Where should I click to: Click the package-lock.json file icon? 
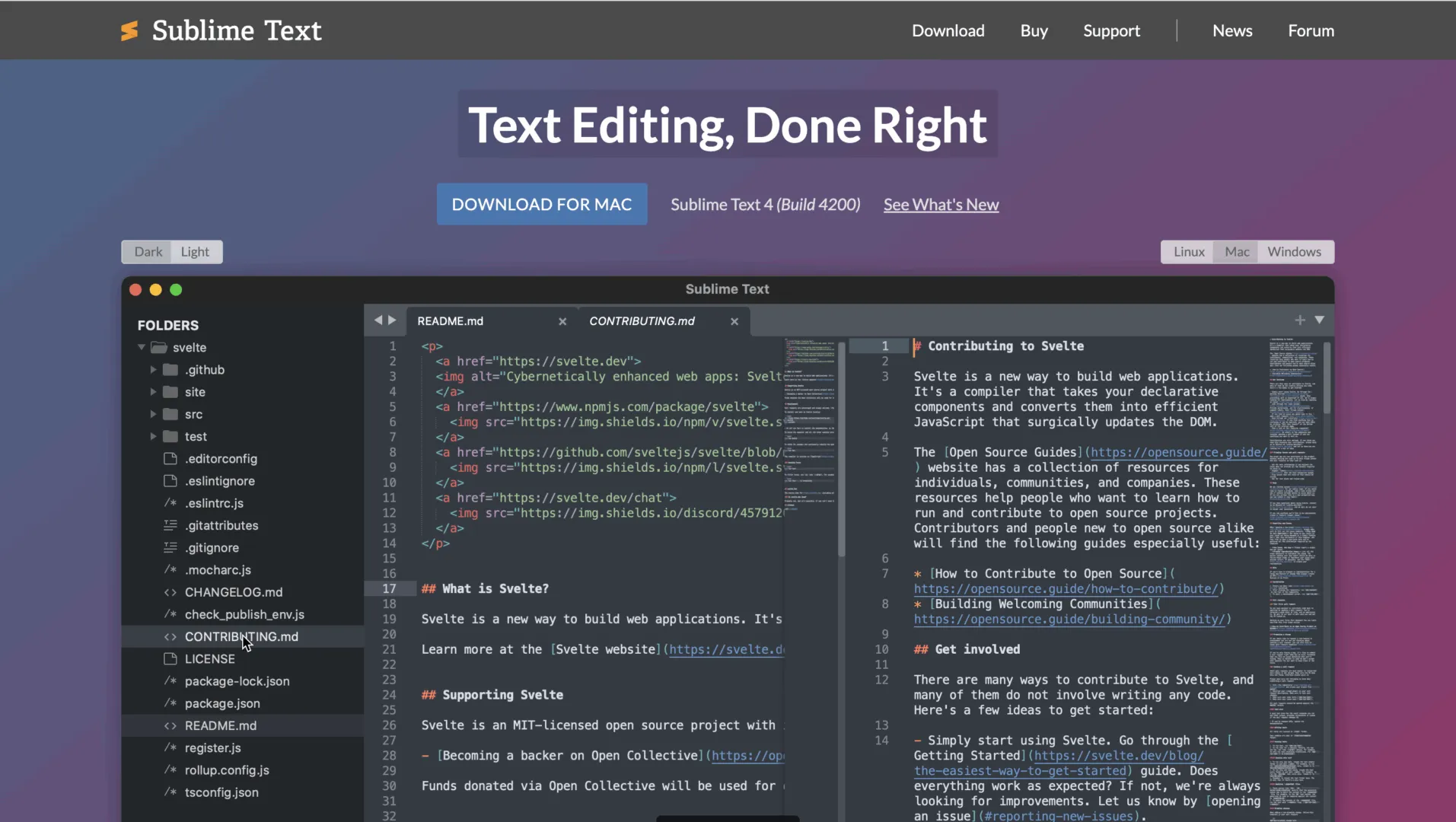170,681
